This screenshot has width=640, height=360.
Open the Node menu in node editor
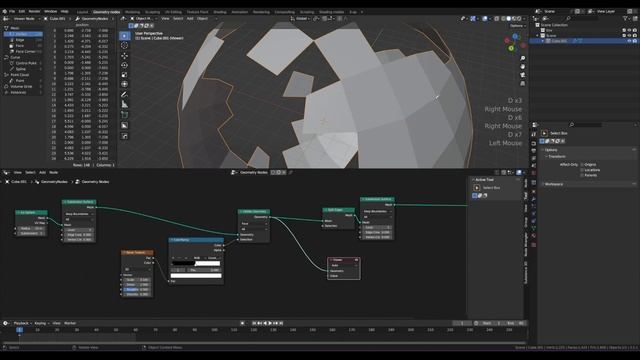(x=53, y=172)
